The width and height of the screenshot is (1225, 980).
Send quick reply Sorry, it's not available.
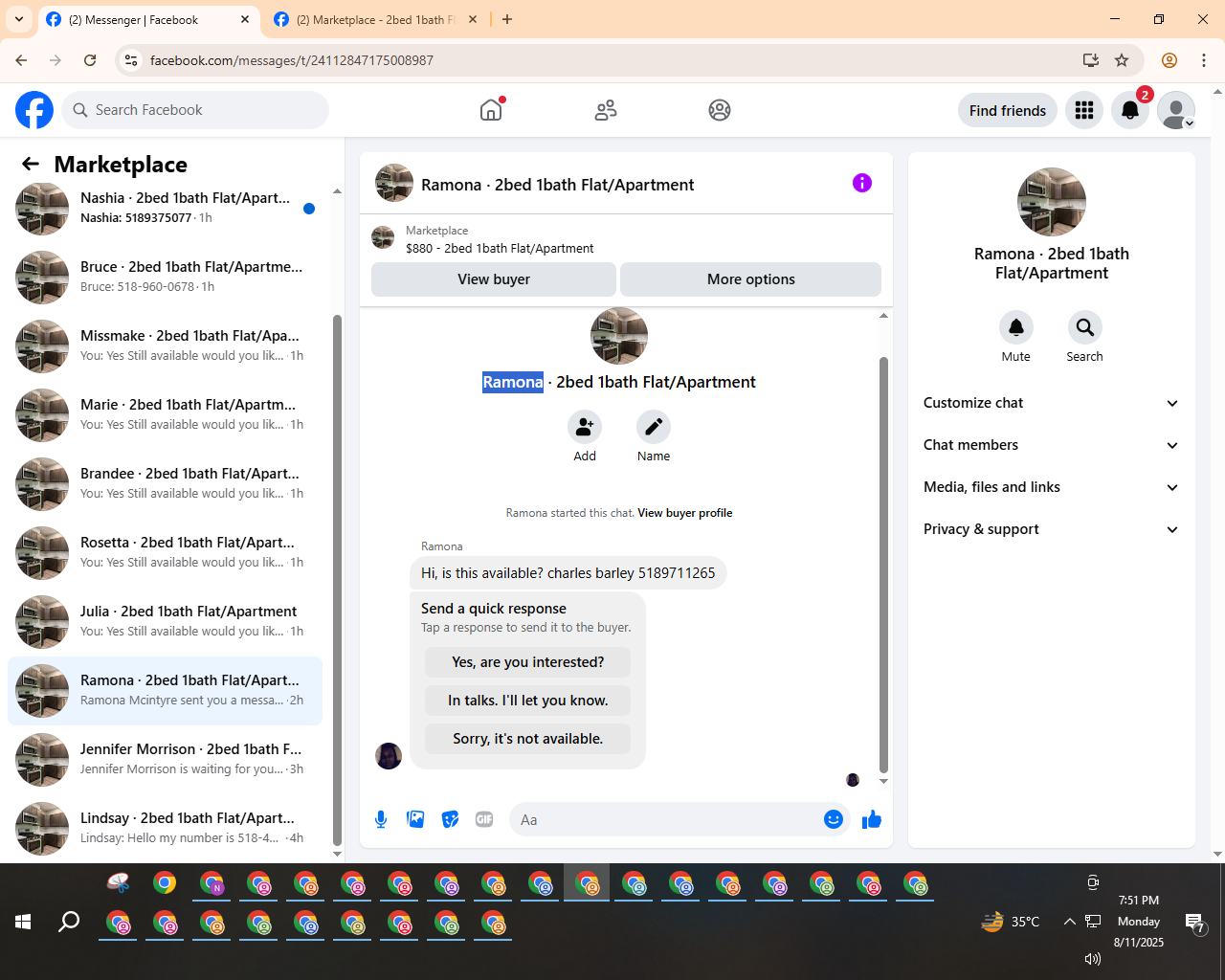pyautogui.click(x=528, y=739)
